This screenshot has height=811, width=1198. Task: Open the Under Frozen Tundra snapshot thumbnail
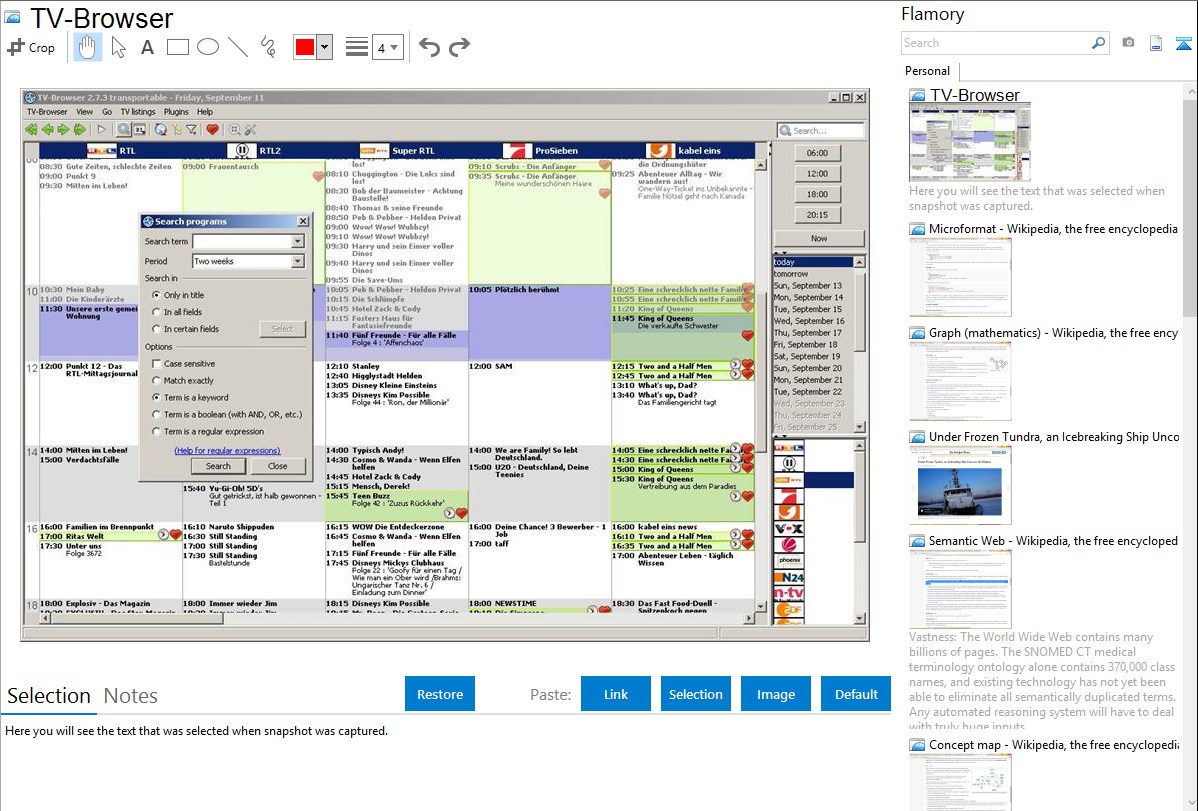tap(960, 486)
